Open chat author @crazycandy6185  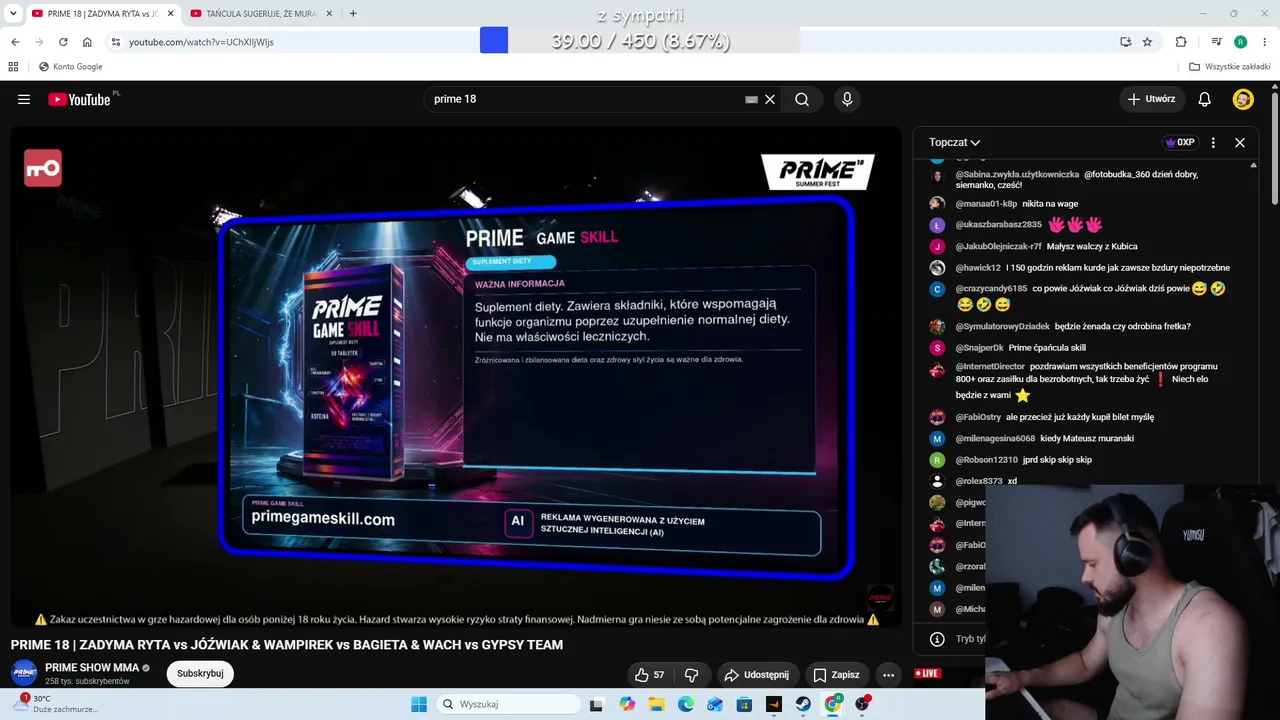click(x=991, y=289)
